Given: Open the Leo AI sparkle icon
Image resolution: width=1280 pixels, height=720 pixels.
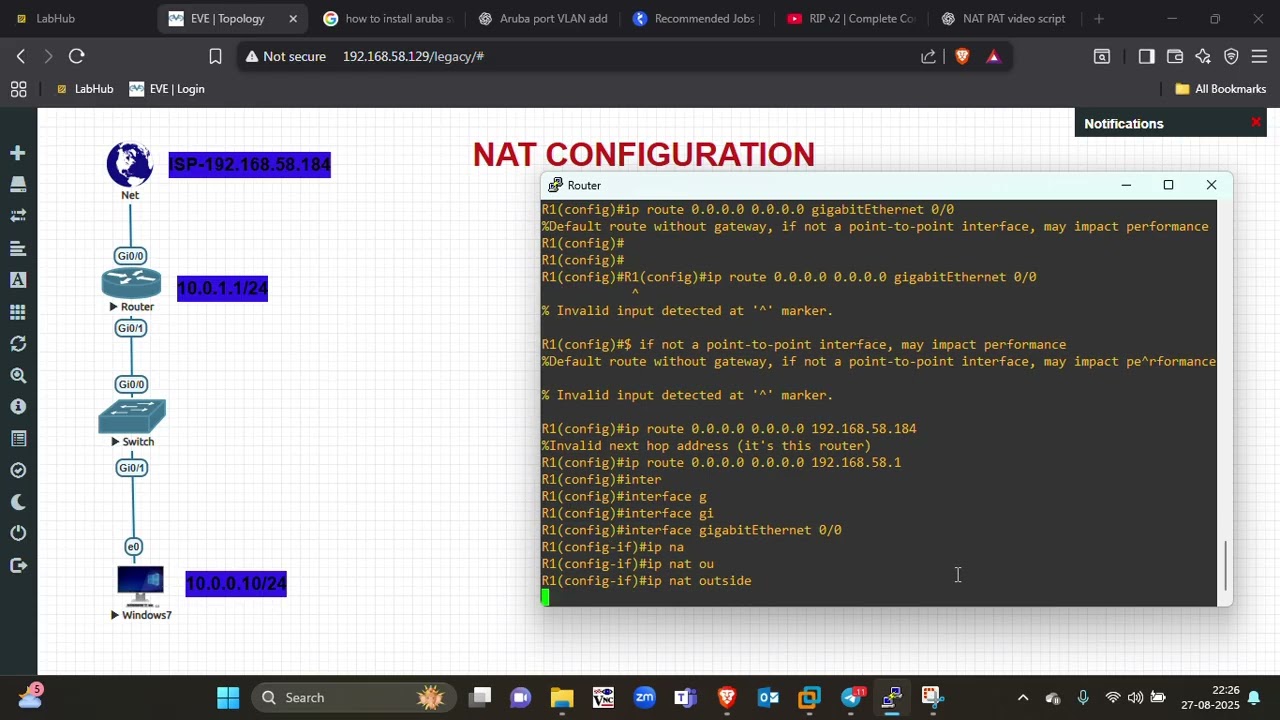Looking at the screenshot, I should click(1203, 57).
